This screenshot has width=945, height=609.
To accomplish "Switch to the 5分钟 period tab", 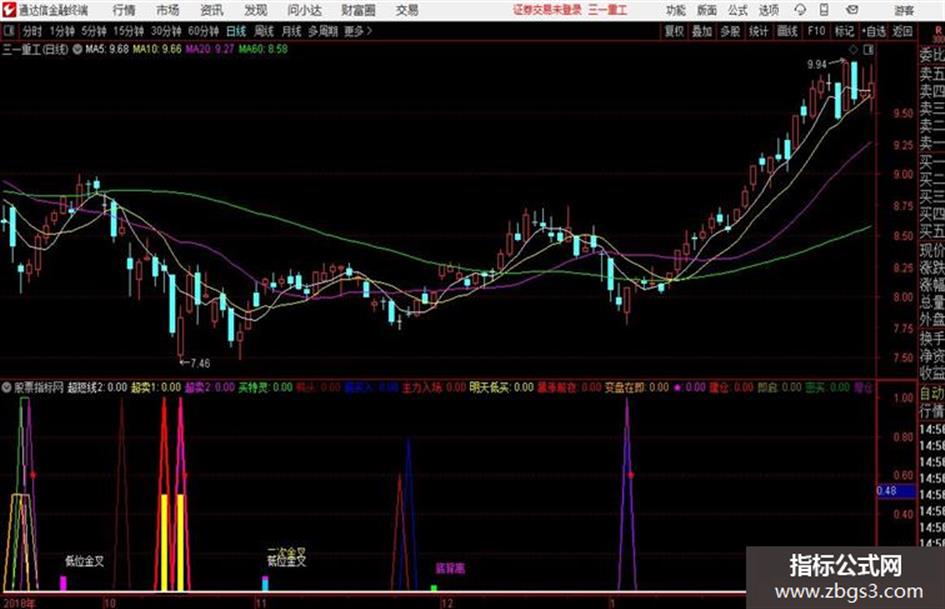I will click(x=94, y=31).
